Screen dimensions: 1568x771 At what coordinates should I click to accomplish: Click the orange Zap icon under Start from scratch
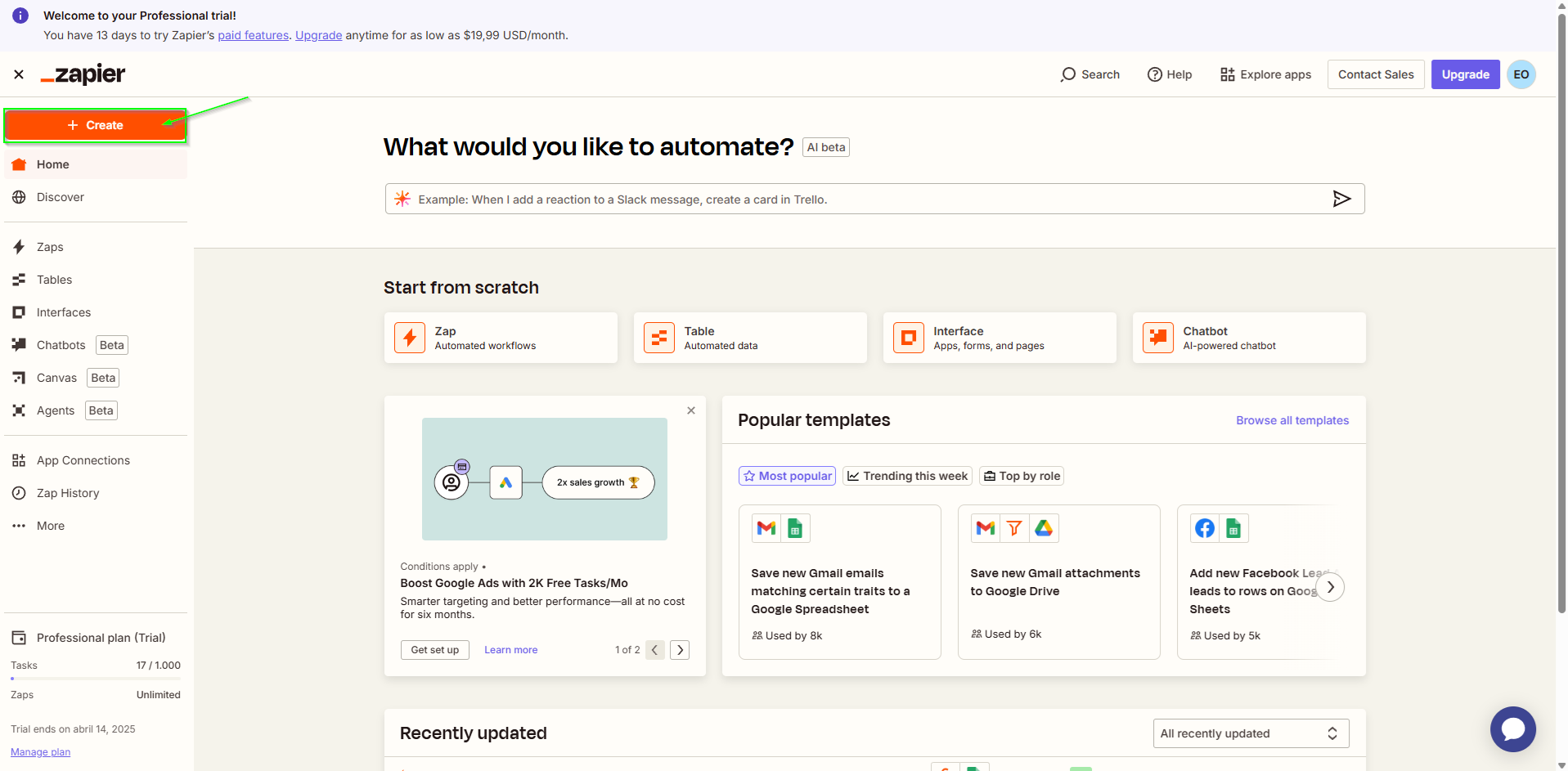point(410,338)
